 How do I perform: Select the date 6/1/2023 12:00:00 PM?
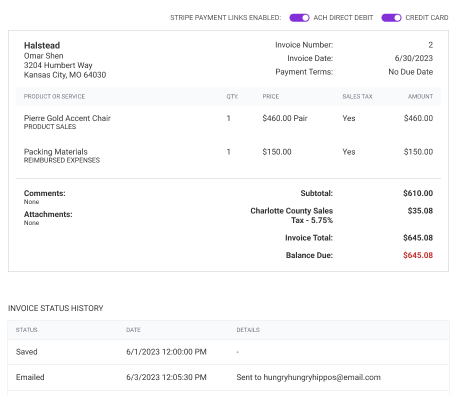[x=166, y=352]
